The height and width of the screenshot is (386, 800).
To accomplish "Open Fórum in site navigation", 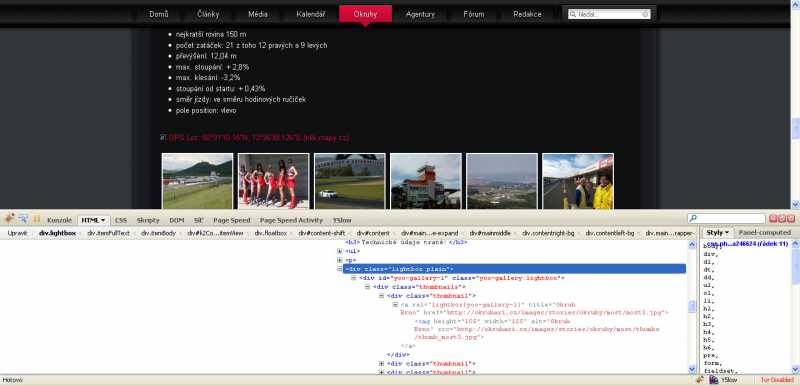I will (474, 14).
